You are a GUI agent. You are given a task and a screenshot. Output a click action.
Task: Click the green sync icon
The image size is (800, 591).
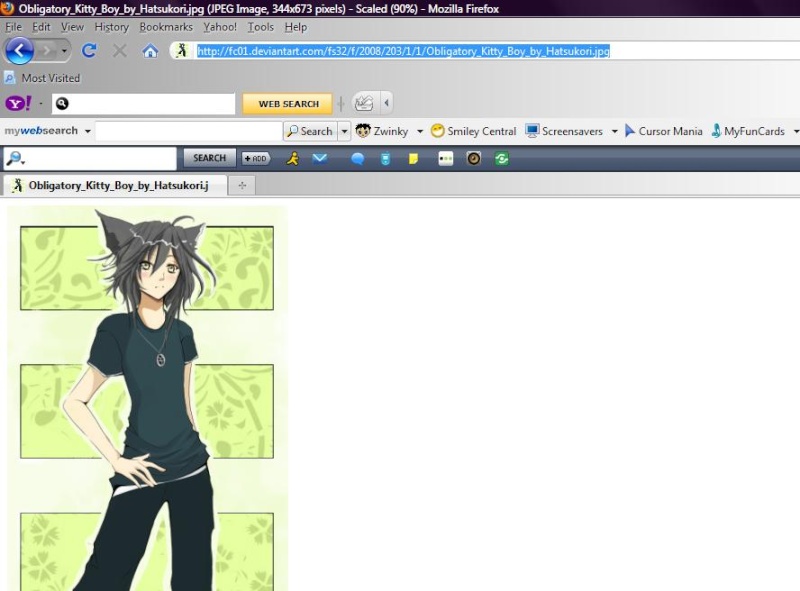coord(502,159)
